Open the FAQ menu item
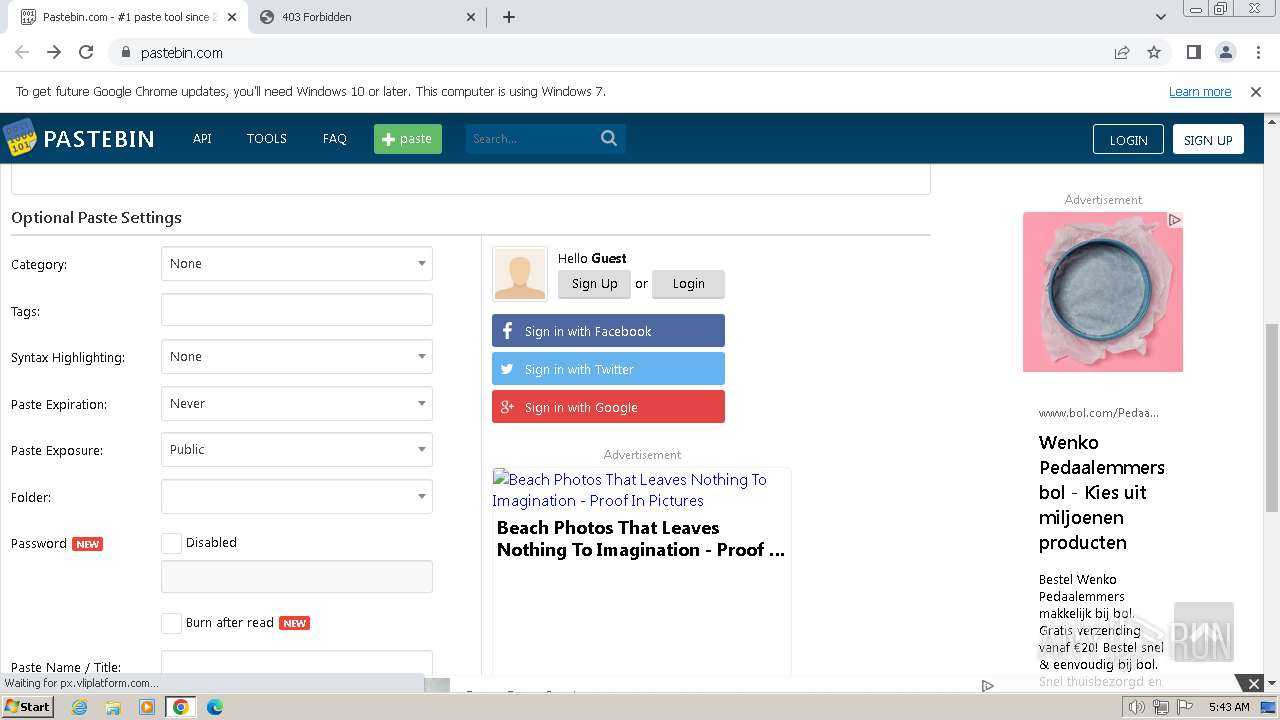The width and height of the screenshot is (1280, 720). point(334,138)
